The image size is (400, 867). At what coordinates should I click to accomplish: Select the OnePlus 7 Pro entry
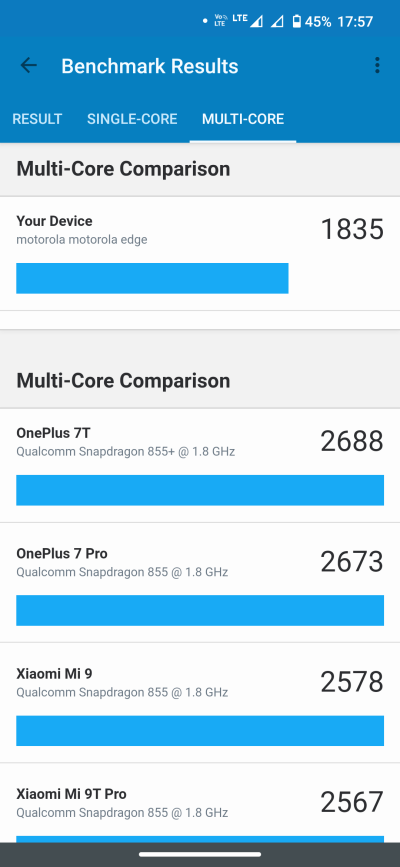tap(200, 583)
